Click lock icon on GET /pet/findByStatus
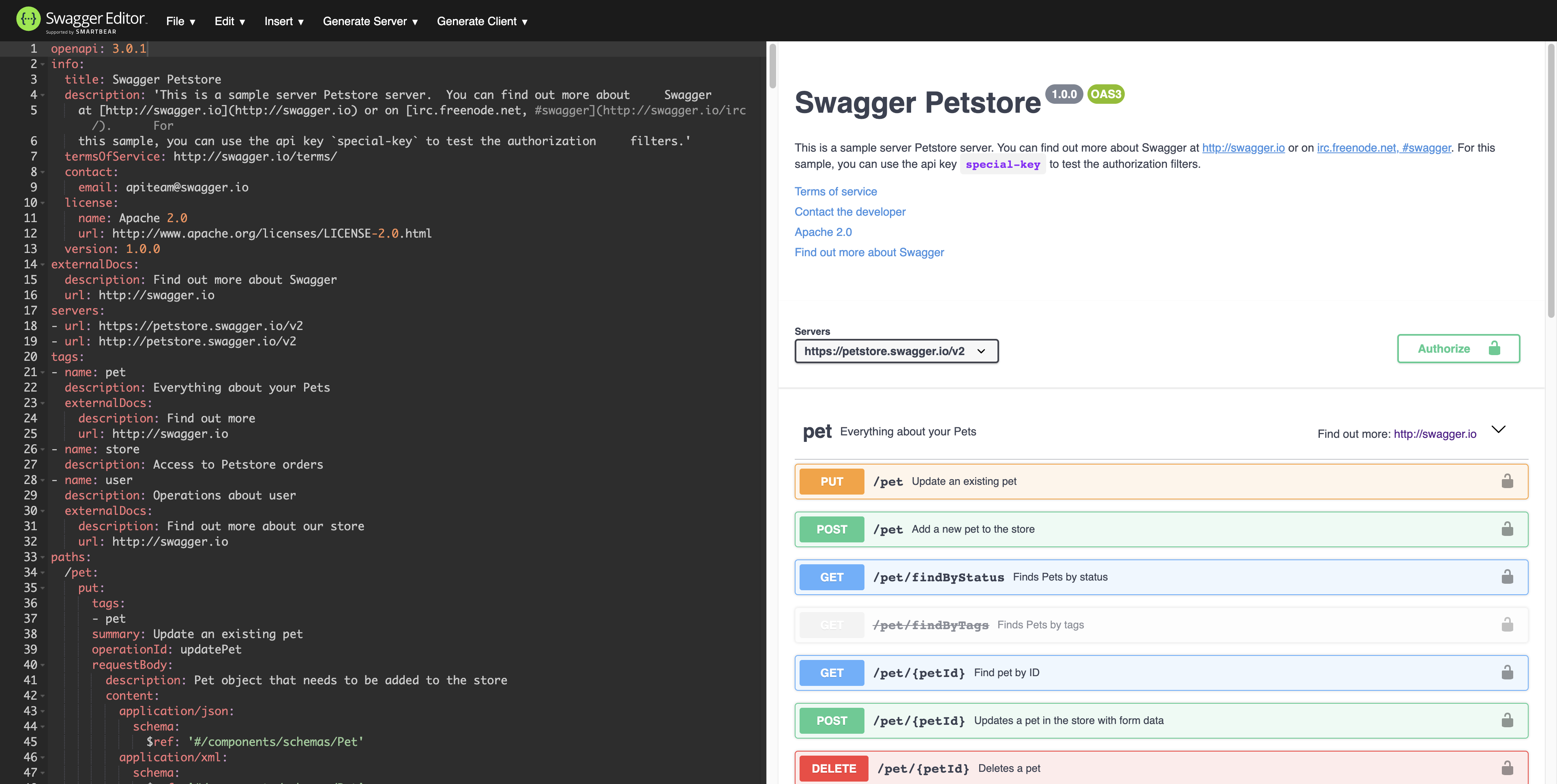 pos(1507,577)
